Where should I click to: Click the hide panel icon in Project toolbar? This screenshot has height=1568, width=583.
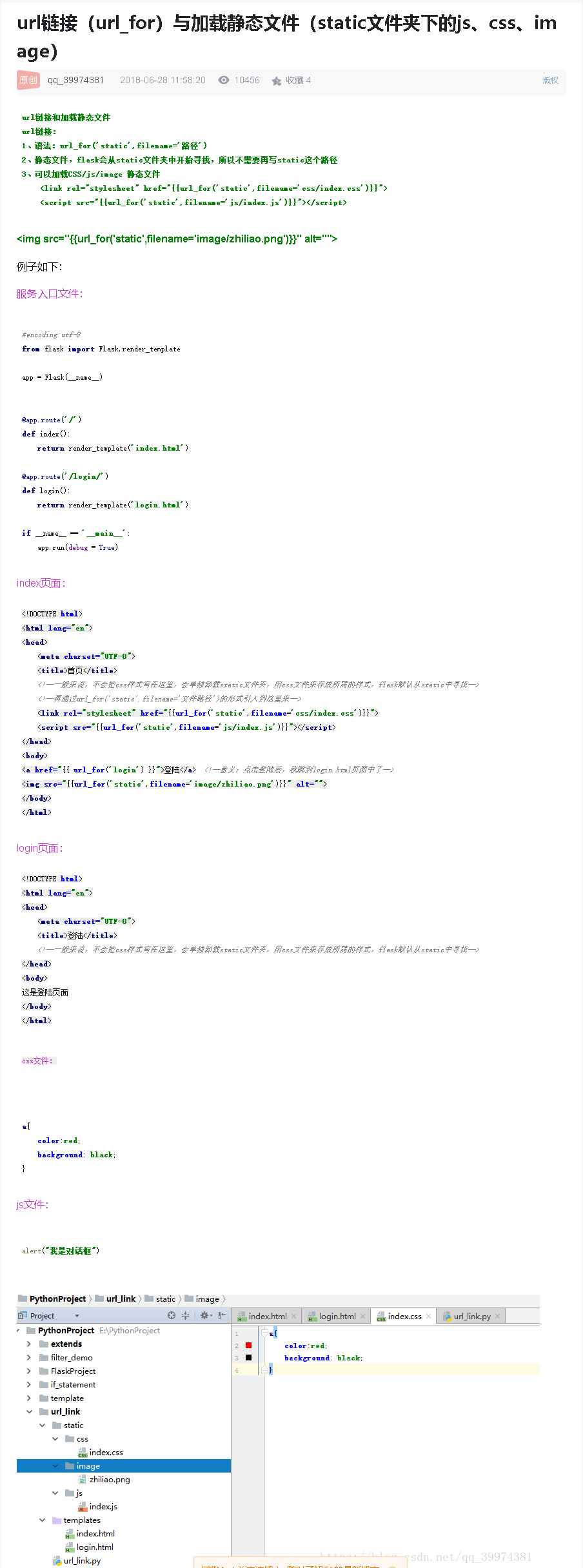[x=222, y=1315]
